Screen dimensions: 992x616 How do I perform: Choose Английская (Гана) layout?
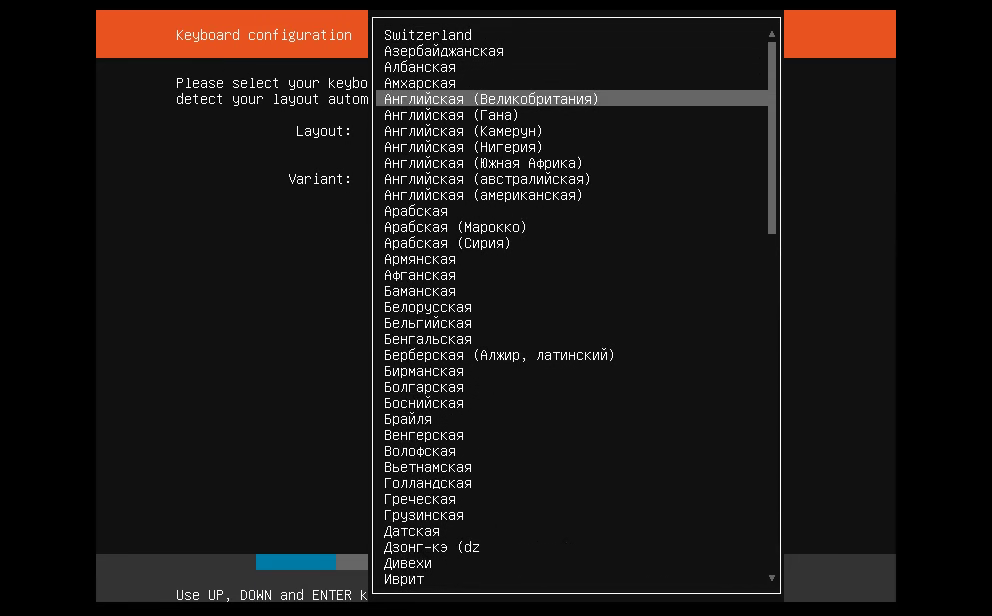(451, 115)
